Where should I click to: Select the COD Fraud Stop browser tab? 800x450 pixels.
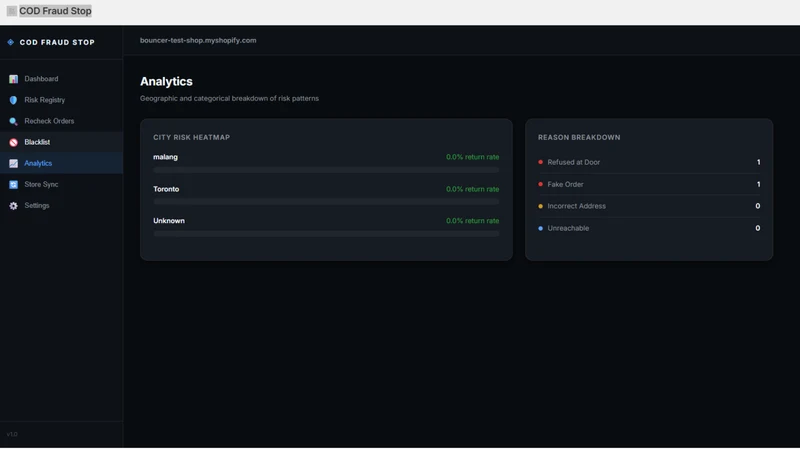click(49, 11)
